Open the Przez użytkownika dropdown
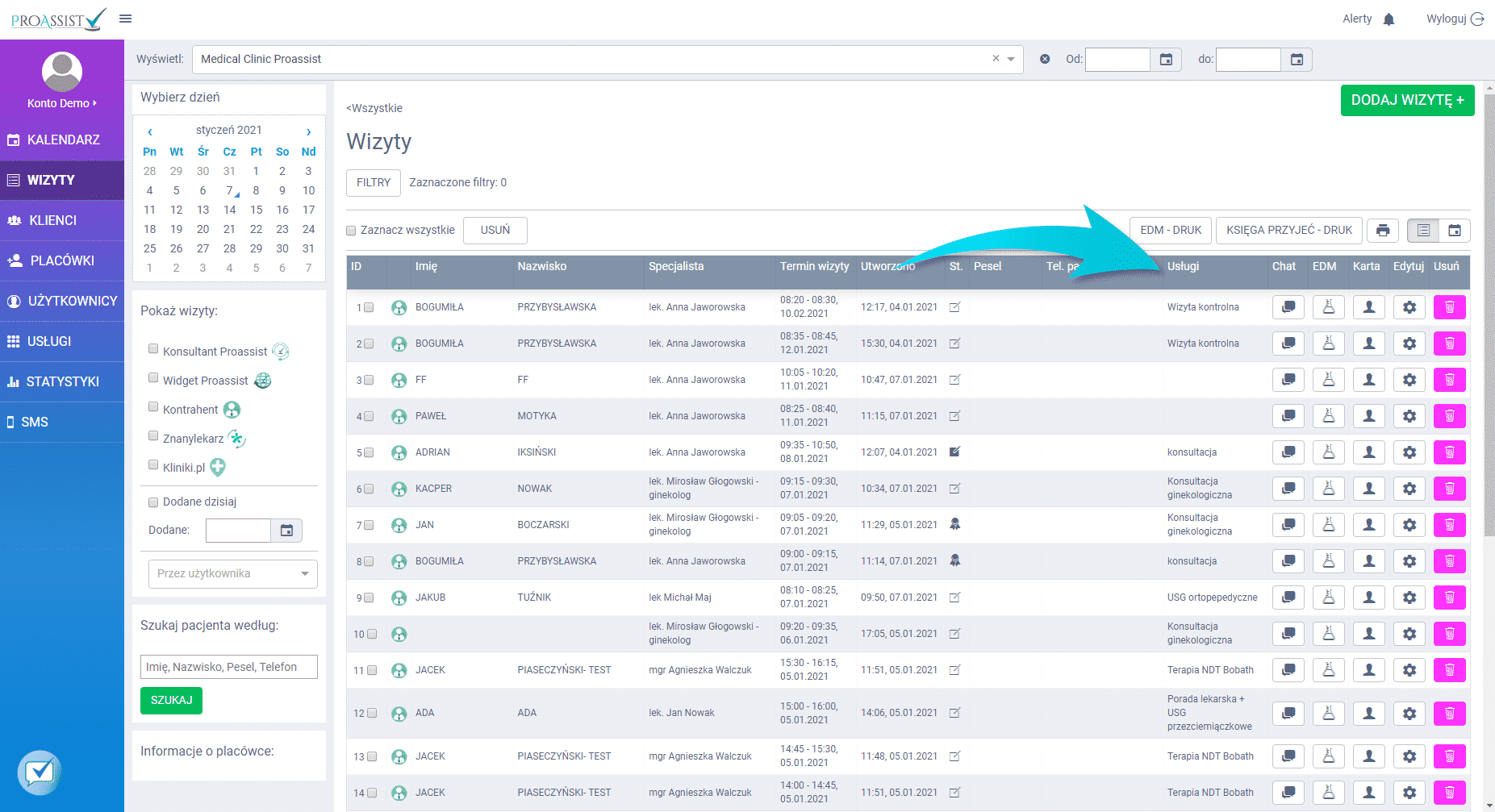1495x812 pixels. tap(233, 573)
